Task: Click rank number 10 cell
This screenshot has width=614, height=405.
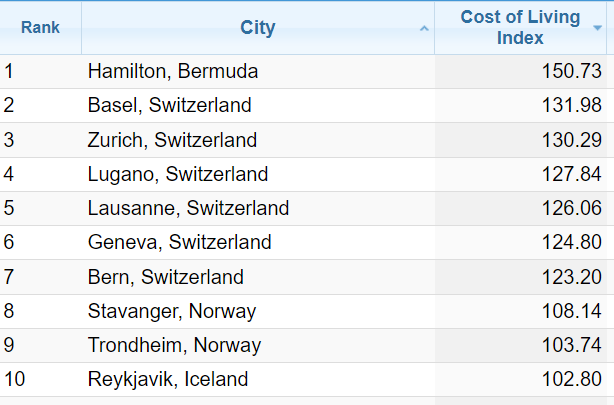Action: (x=14, y=379)
